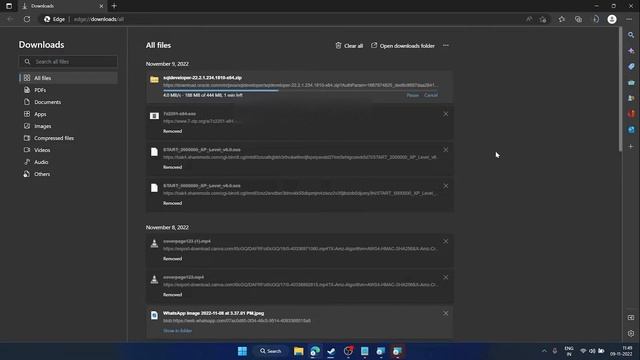Image resolution: width=640 pixels, height=360 pixels.
Task: Open the Tools briefcase sidebar icon
Action: pyautogui.click(x=631, y=82)
